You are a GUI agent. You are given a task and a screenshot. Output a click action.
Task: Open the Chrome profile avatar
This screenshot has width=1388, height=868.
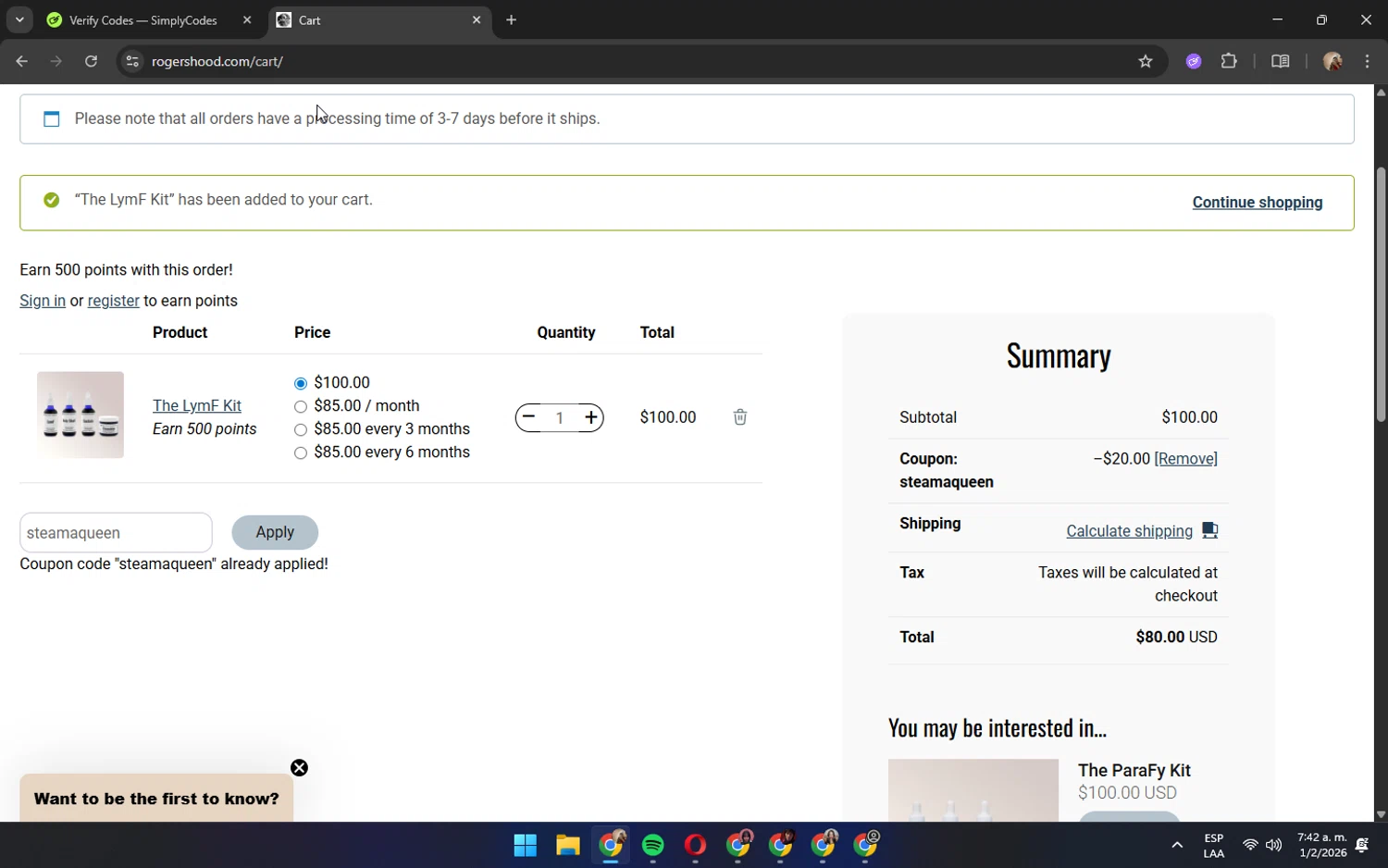[1332, 62]
